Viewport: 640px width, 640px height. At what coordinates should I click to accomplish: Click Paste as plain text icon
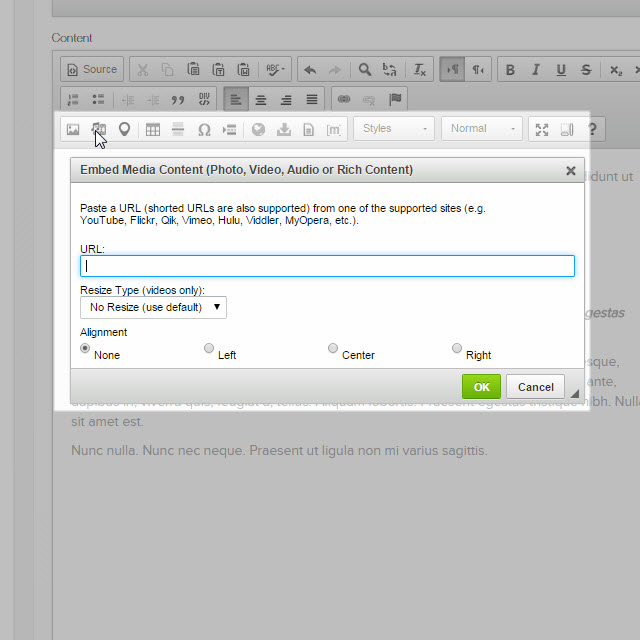point(218,69)
